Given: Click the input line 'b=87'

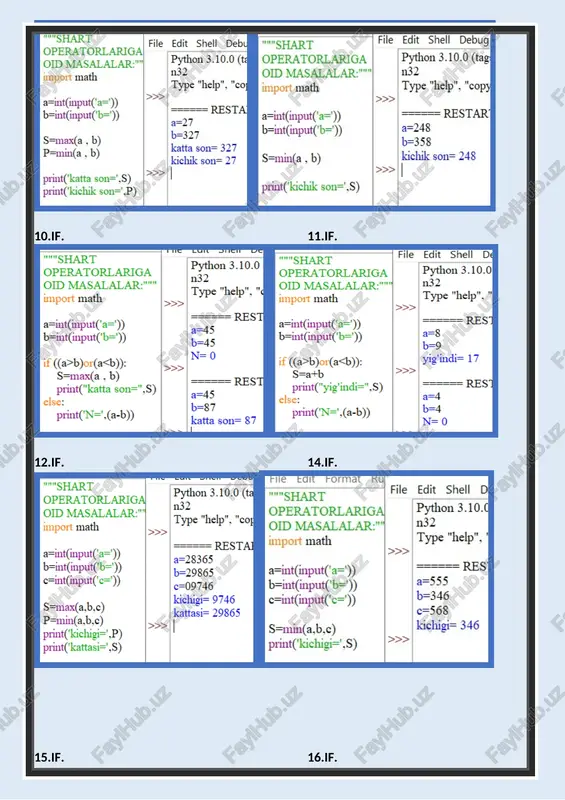Looking at the screenshot, I should pos(203,408).
